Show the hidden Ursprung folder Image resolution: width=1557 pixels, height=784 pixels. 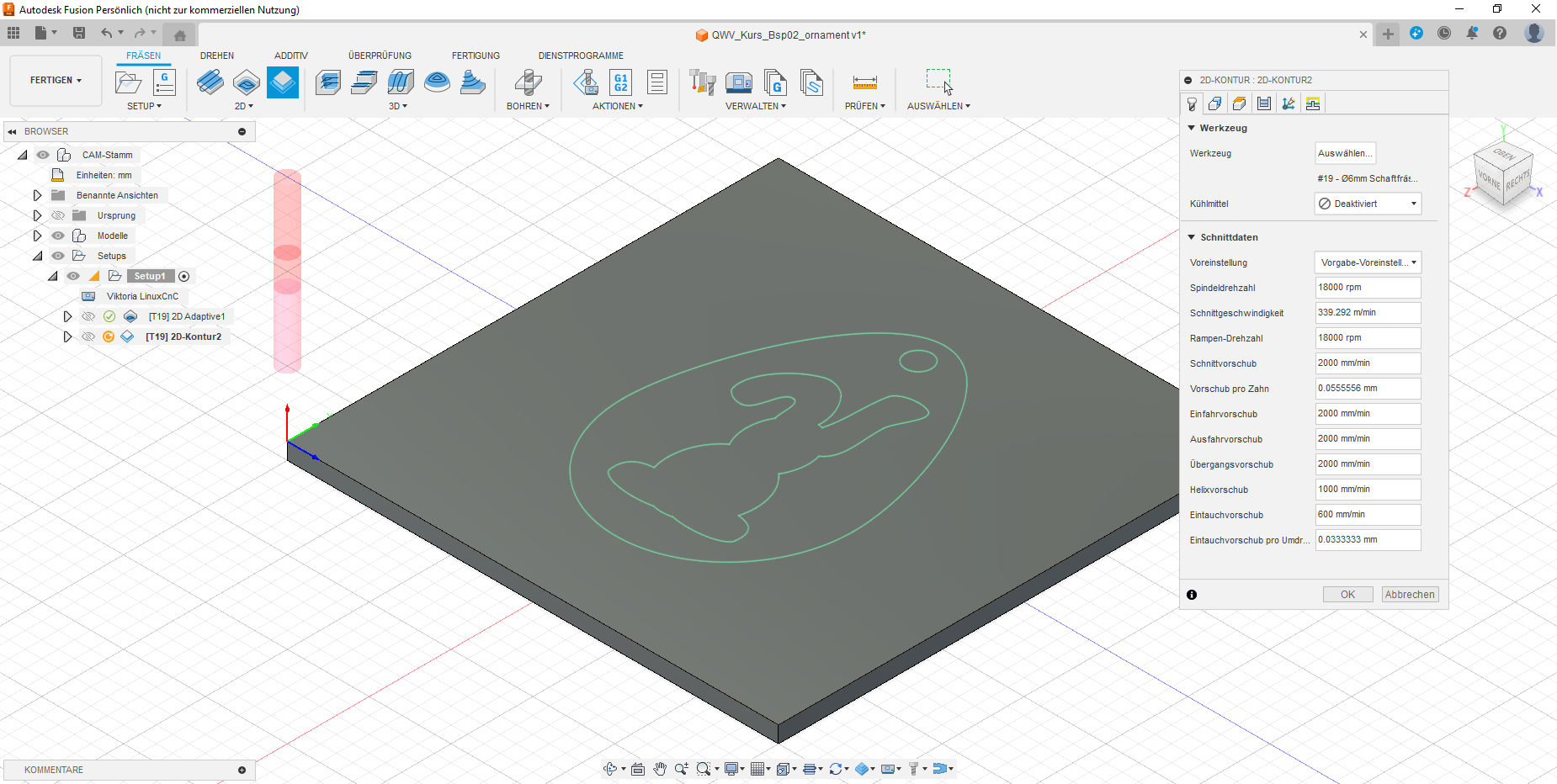click(x=58, y=215)
